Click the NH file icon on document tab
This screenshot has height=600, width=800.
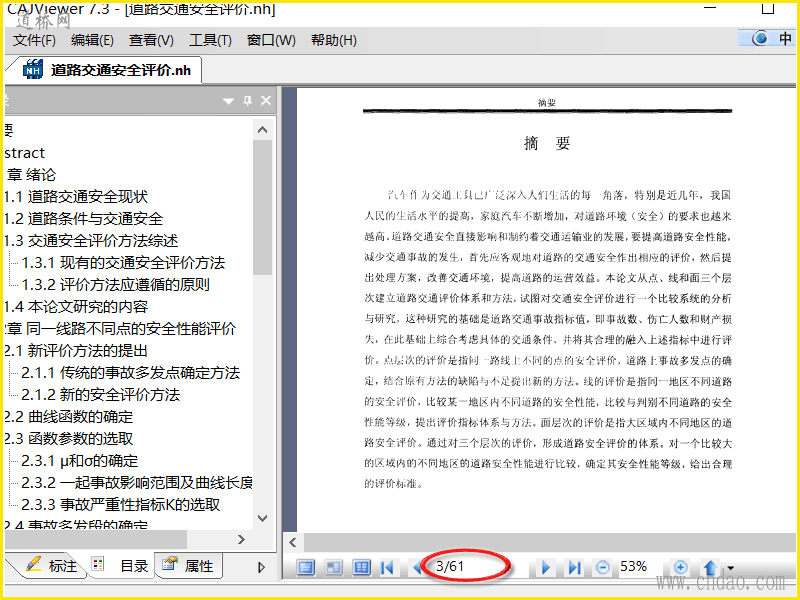[33, 69]
